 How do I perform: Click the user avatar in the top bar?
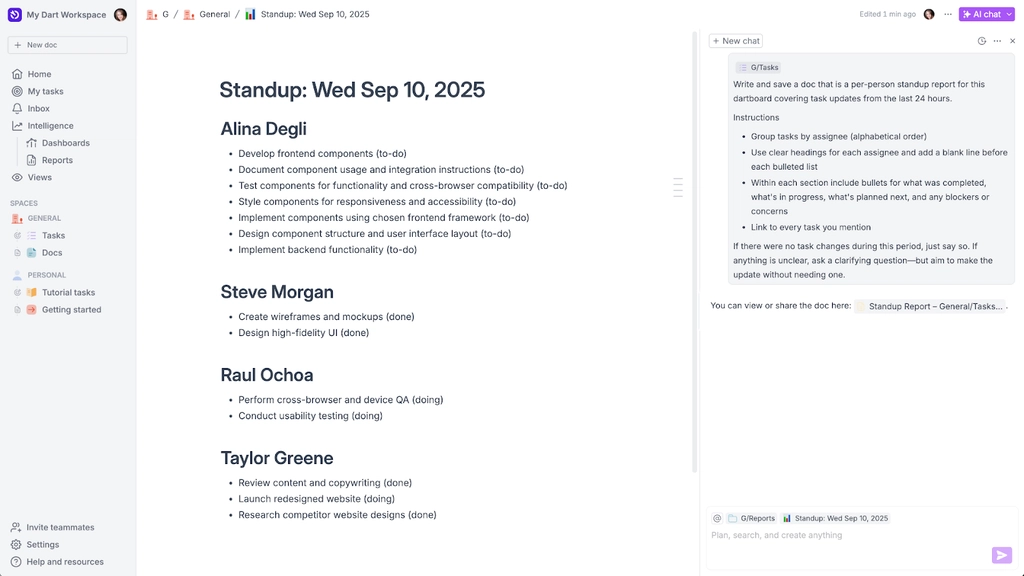point(930,13)
